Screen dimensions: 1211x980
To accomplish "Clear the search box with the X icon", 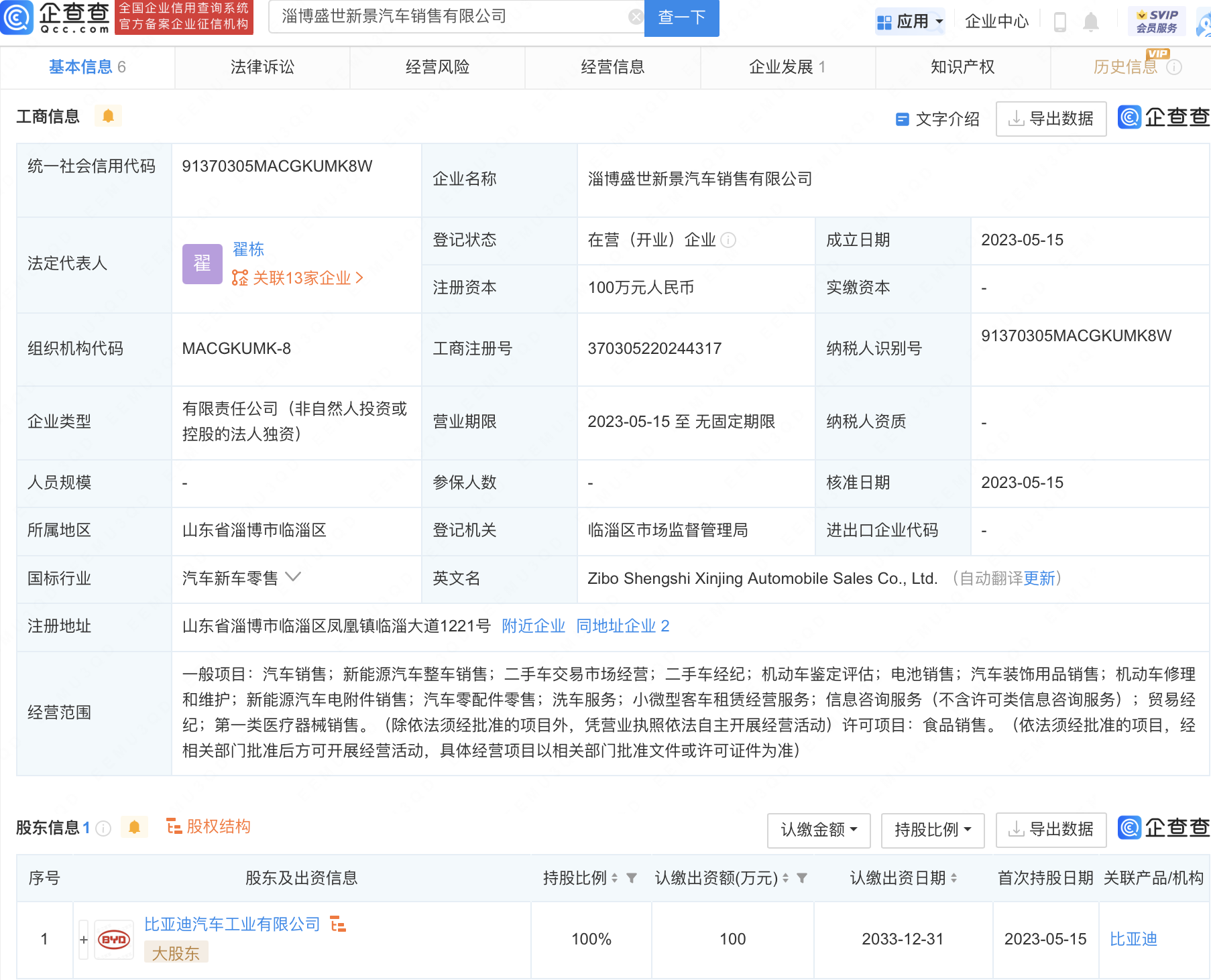I will [x=636, y=17].
